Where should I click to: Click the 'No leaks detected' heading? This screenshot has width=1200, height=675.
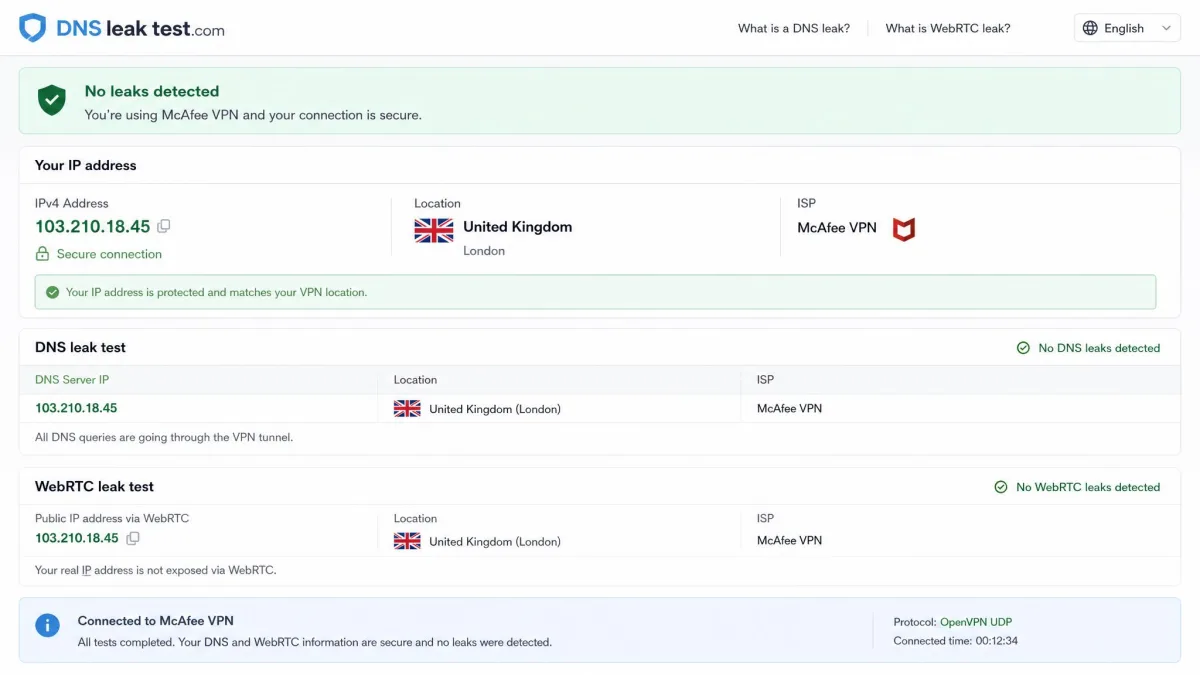tap(152, 91)
